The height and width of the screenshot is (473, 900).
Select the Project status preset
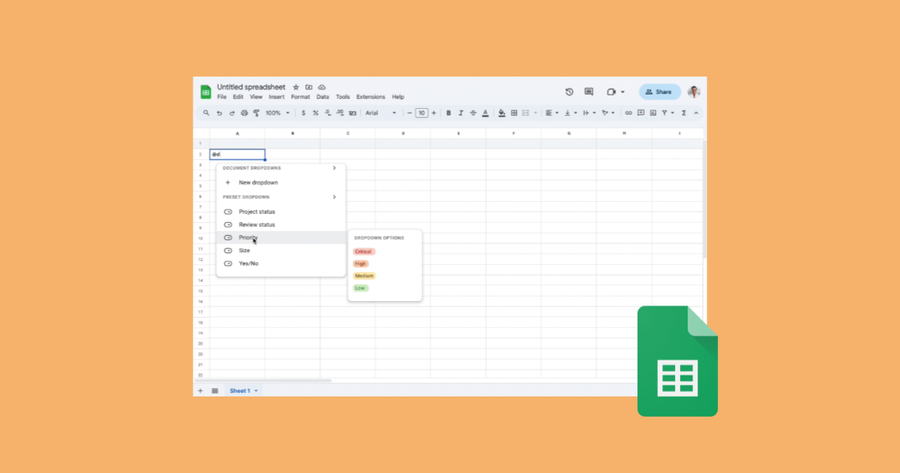tap(281, 212)
